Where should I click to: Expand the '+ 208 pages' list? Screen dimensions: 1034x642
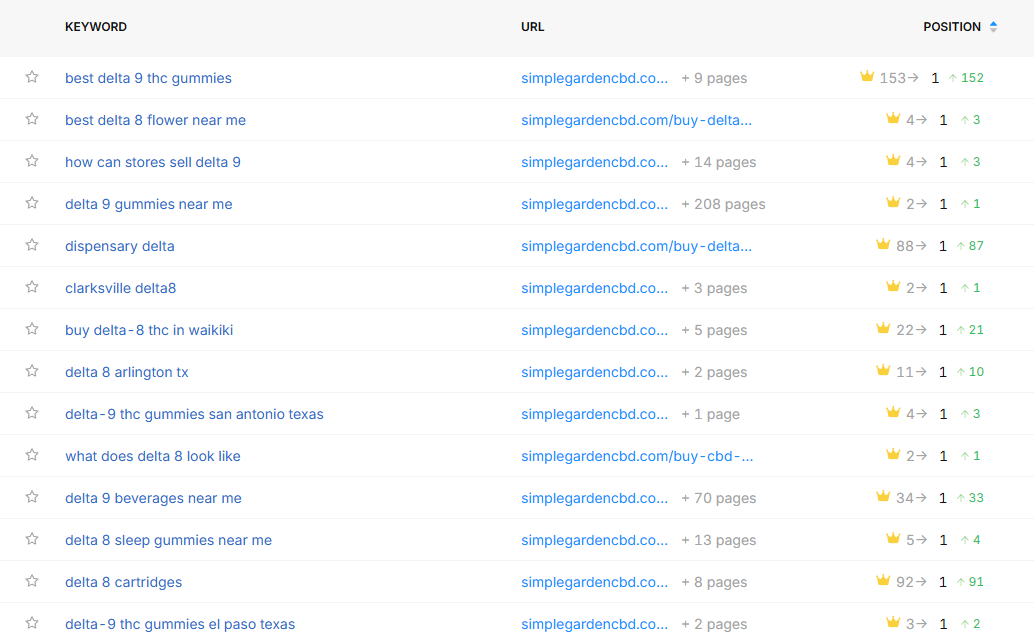point(723,204)
